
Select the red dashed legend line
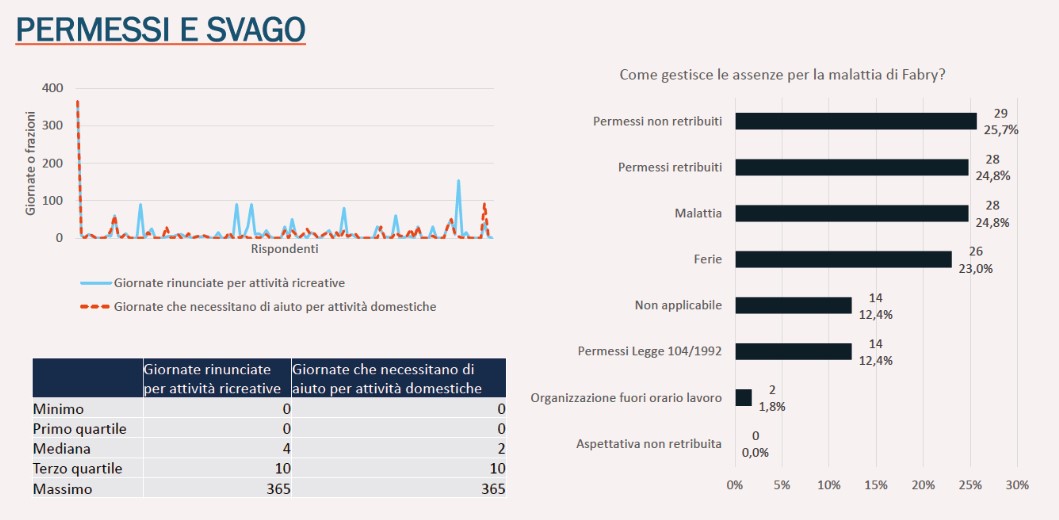tap(95, 307)
